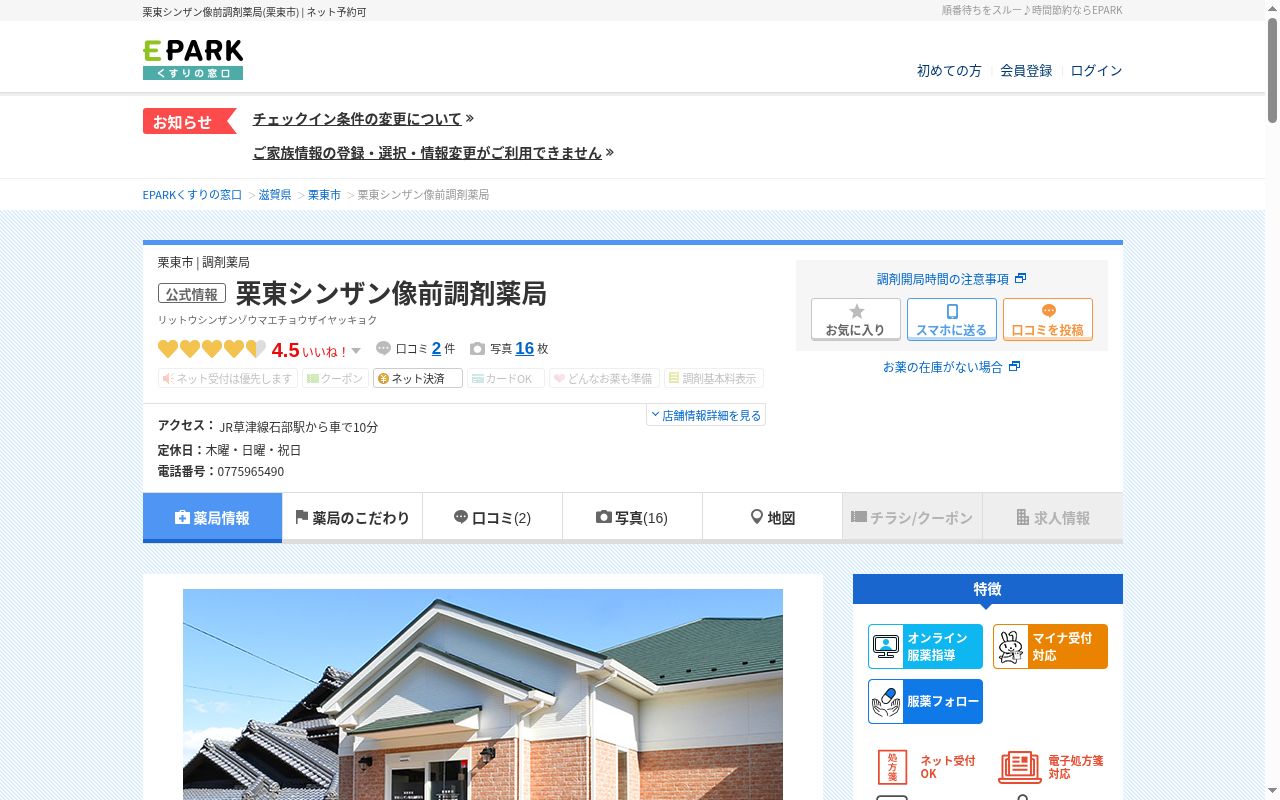Click the お知らせ red label
Viewport: 1280px width, 800px height.
(x=189, y=121)
